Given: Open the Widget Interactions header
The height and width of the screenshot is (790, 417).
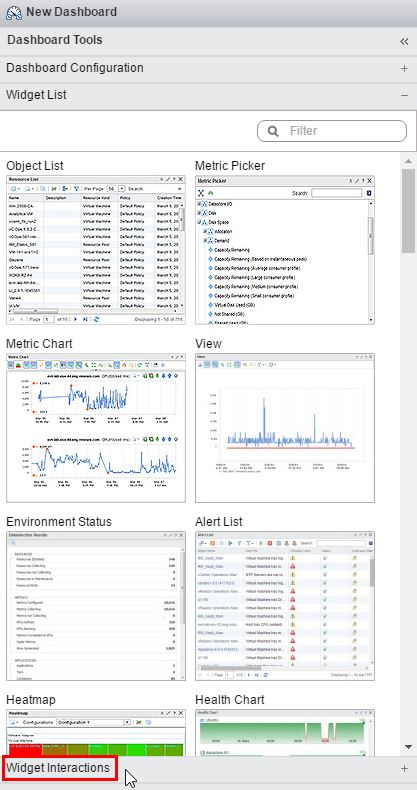Looking at the screenshot, I should [x=208, y=768].
